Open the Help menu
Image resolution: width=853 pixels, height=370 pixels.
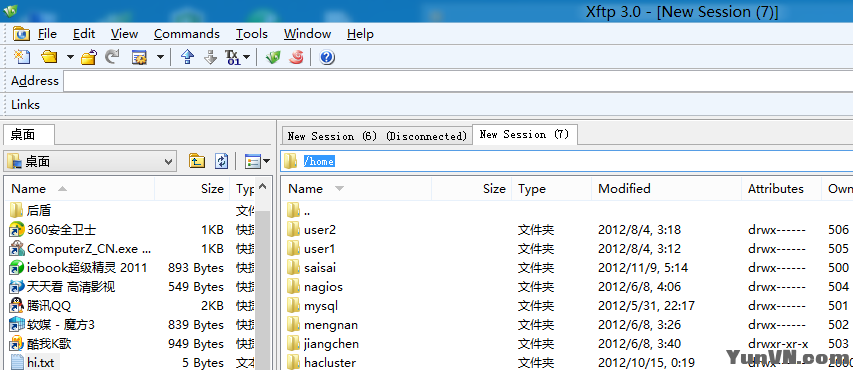[360, 34]
